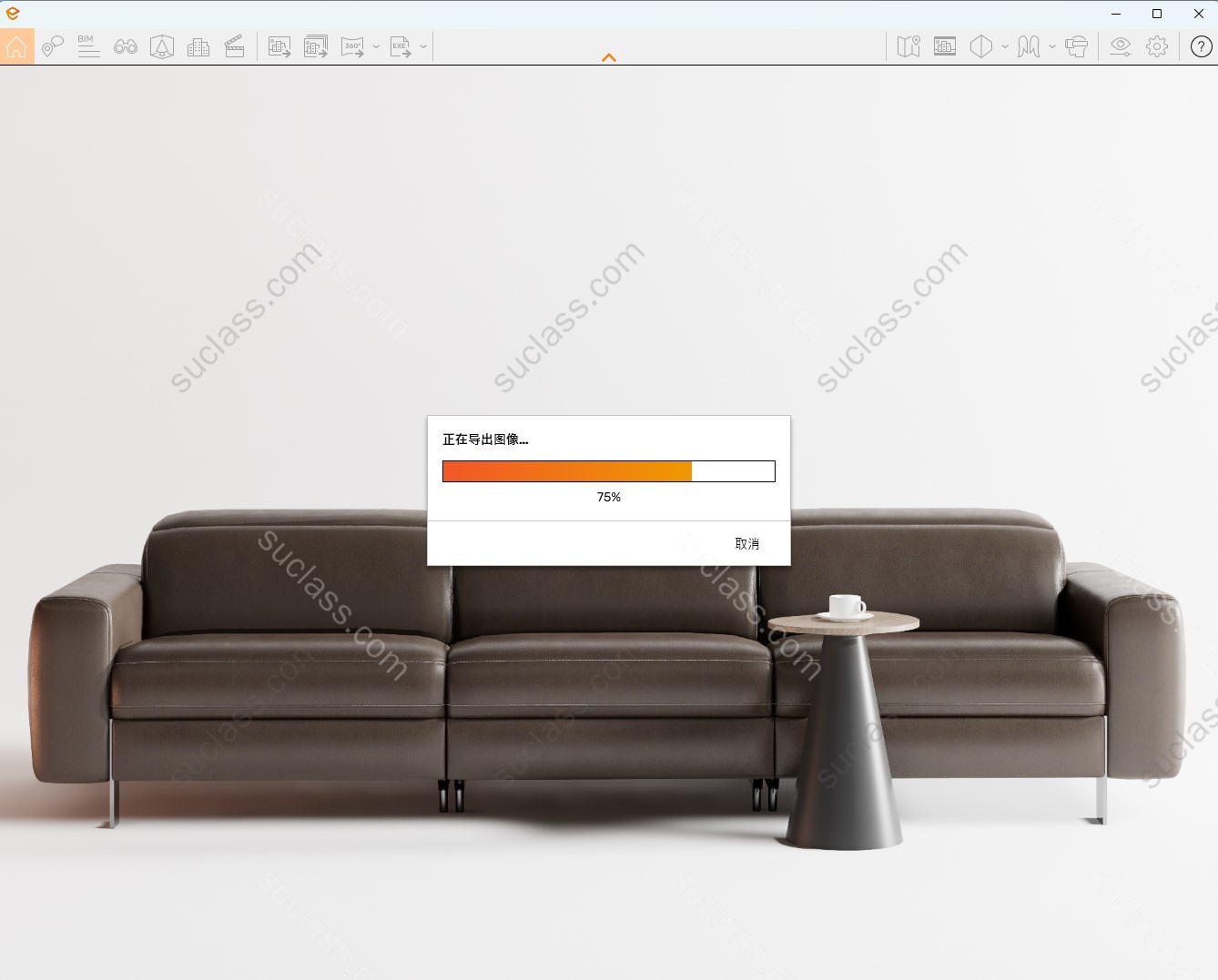The image size is (1218, 980).
Task: Click the single screenshot export icon
Action: pyautogui.click(x=279, y=46)
